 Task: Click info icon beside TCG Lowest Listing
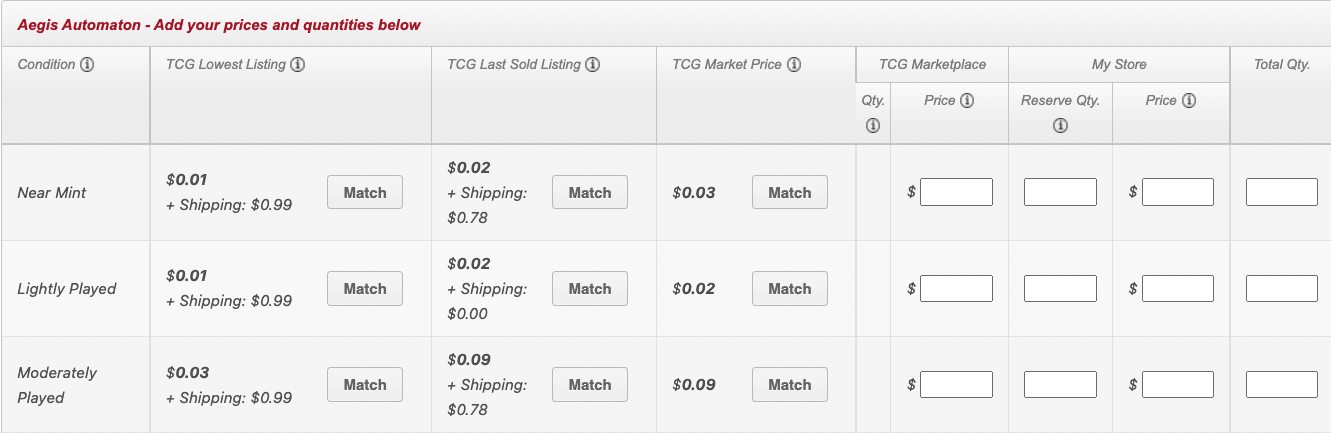297,65
